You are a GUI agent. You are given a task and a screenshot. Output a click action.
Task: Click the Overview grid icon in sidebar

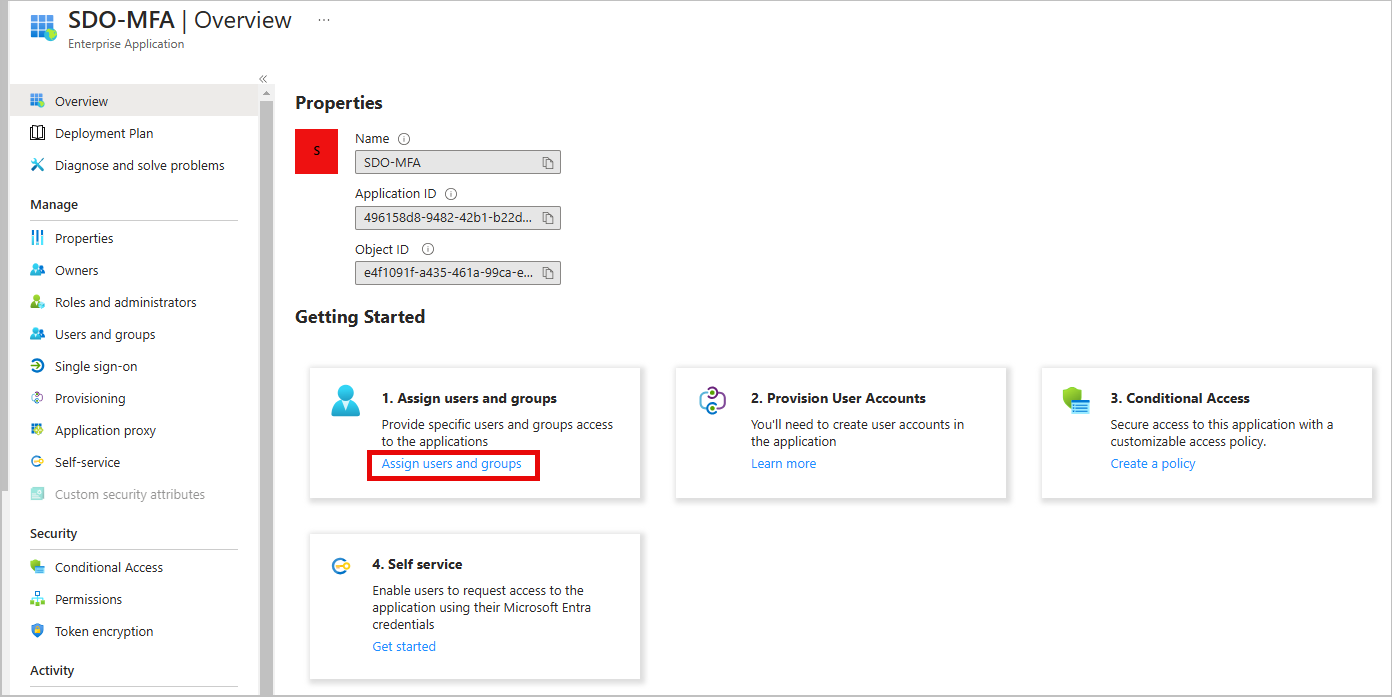point(37,101)
